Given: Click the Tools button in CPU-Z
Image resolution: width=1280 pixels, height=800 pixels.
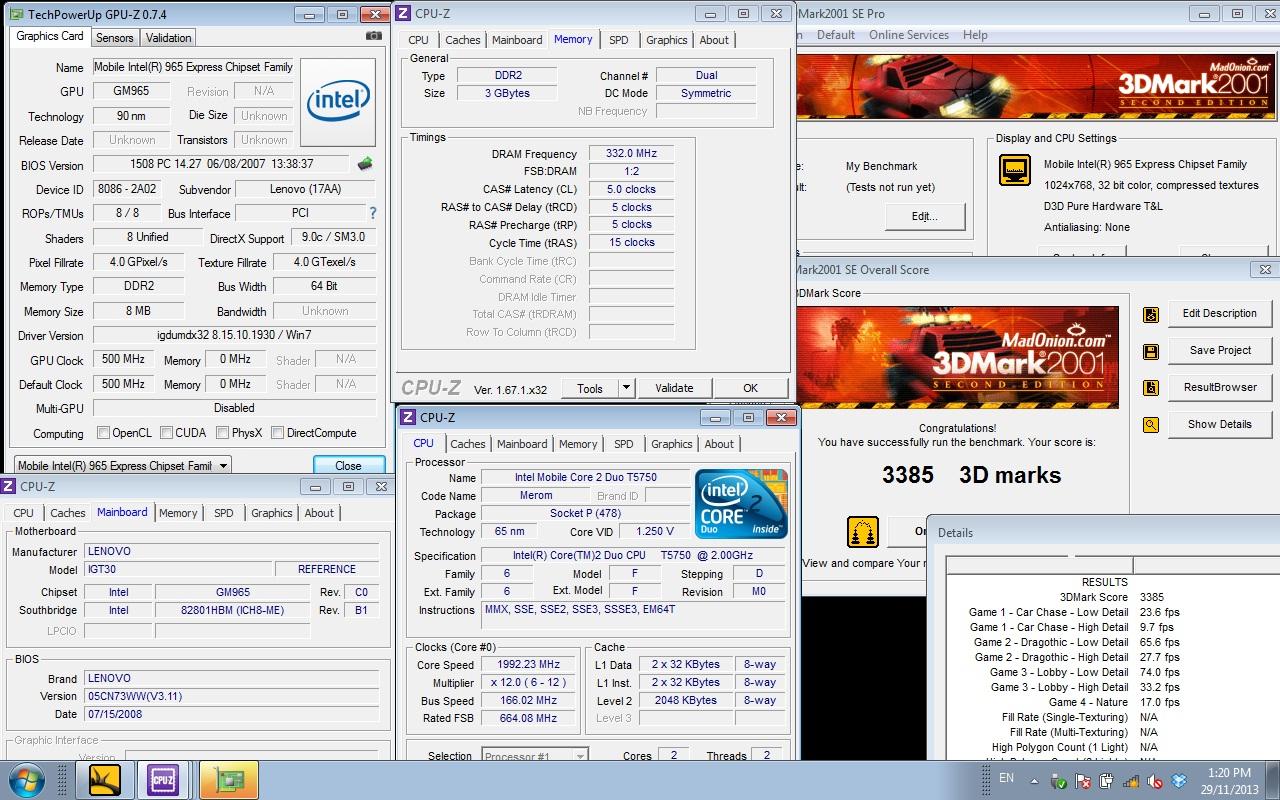Looking at the screenshot, I should (590, 388).
